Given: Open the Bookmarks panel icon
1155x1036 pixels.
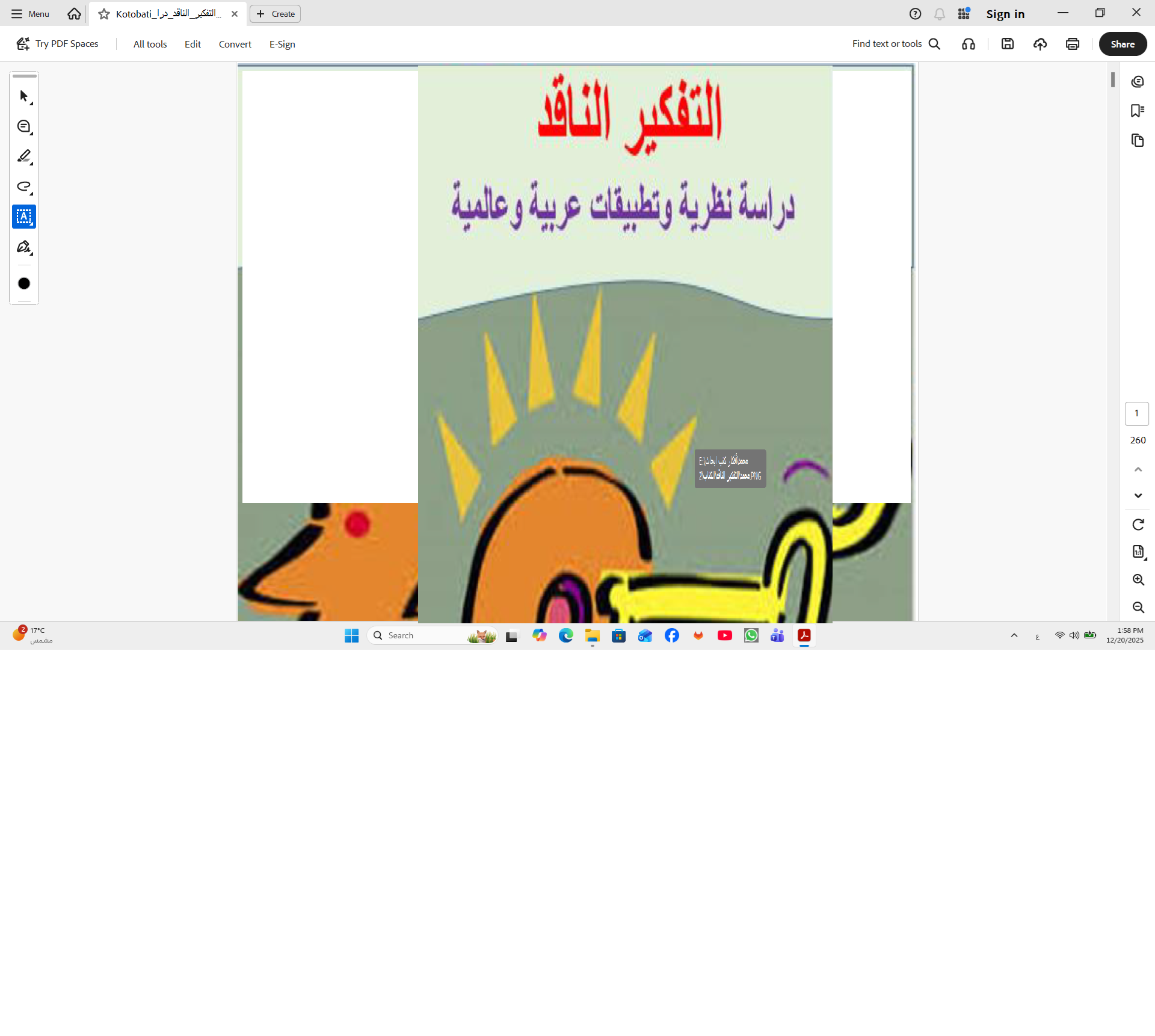Looking at the screenshot, I should 1138,111.
